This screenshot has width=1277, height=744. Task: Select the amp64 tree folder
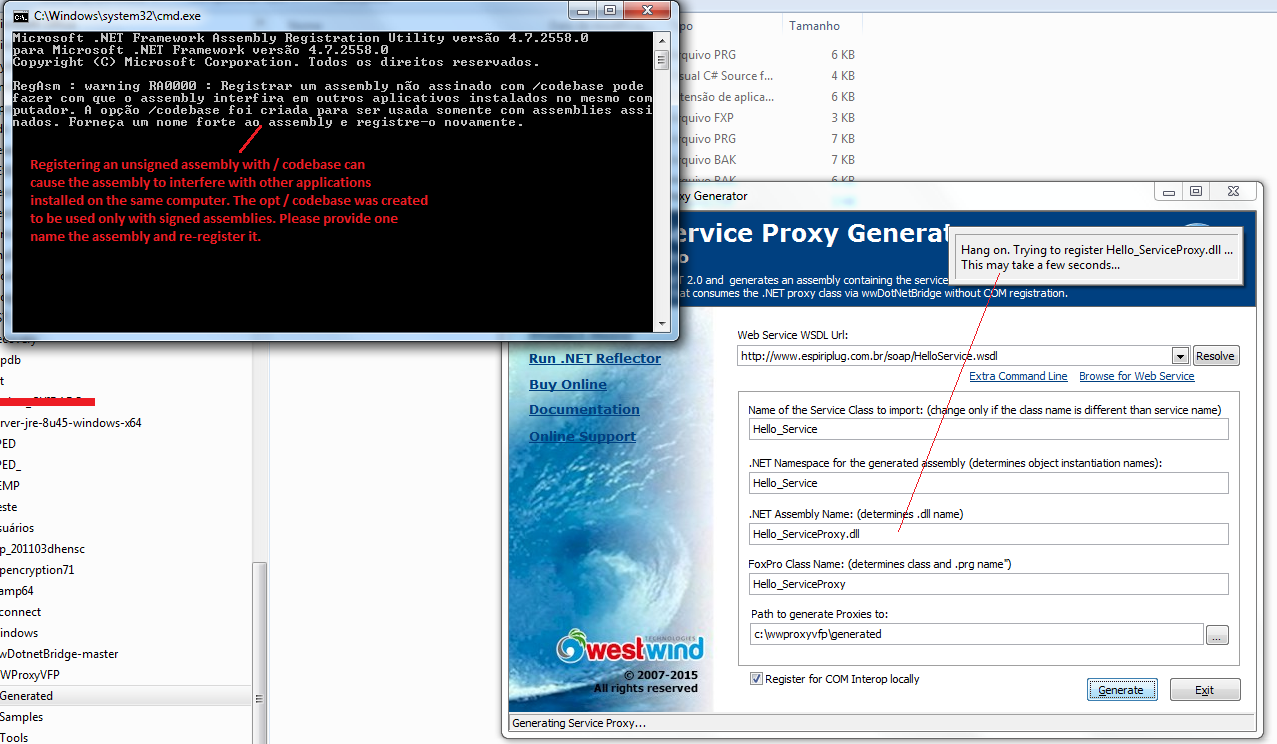pyautogui.click(x=17, y=591)
